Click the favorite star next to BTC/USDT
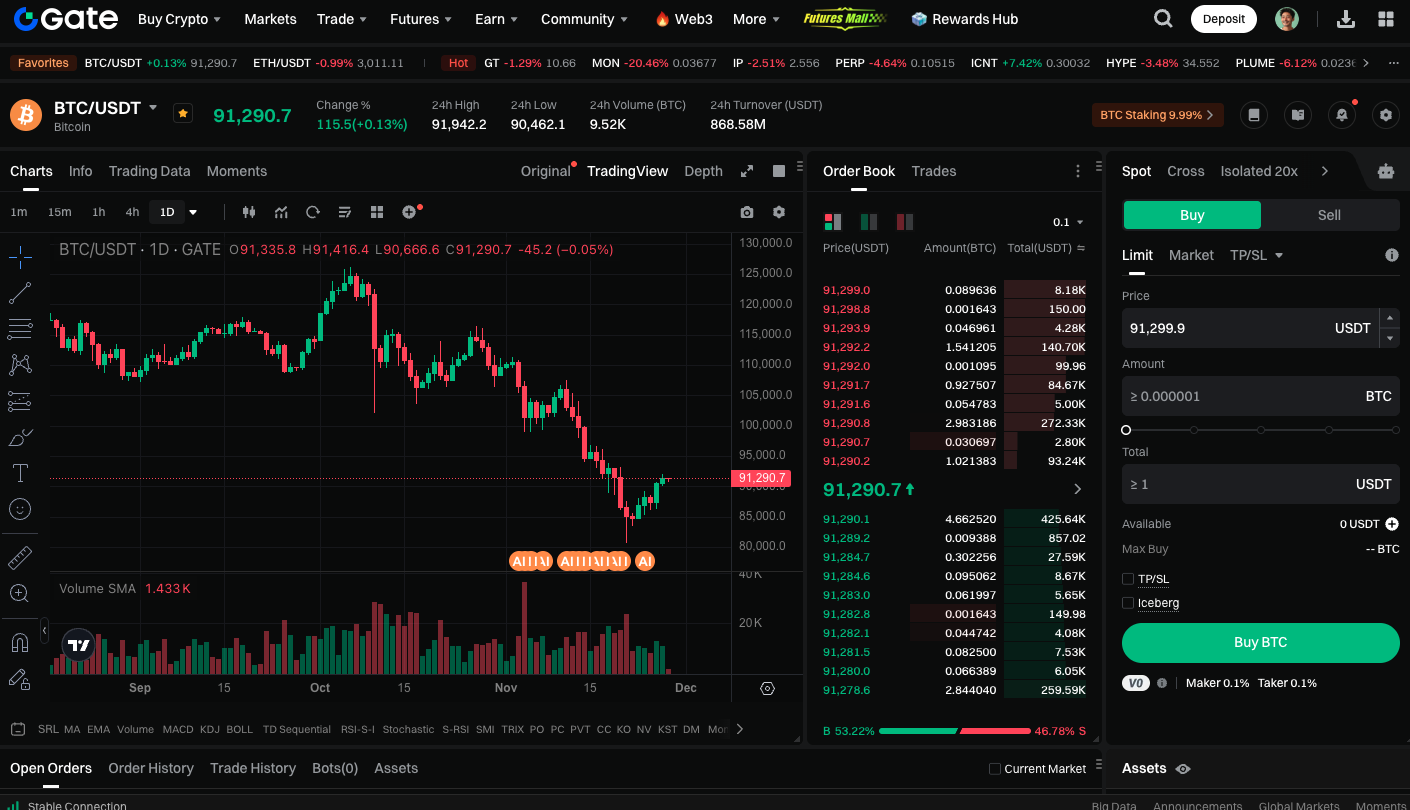 point(183,113)
